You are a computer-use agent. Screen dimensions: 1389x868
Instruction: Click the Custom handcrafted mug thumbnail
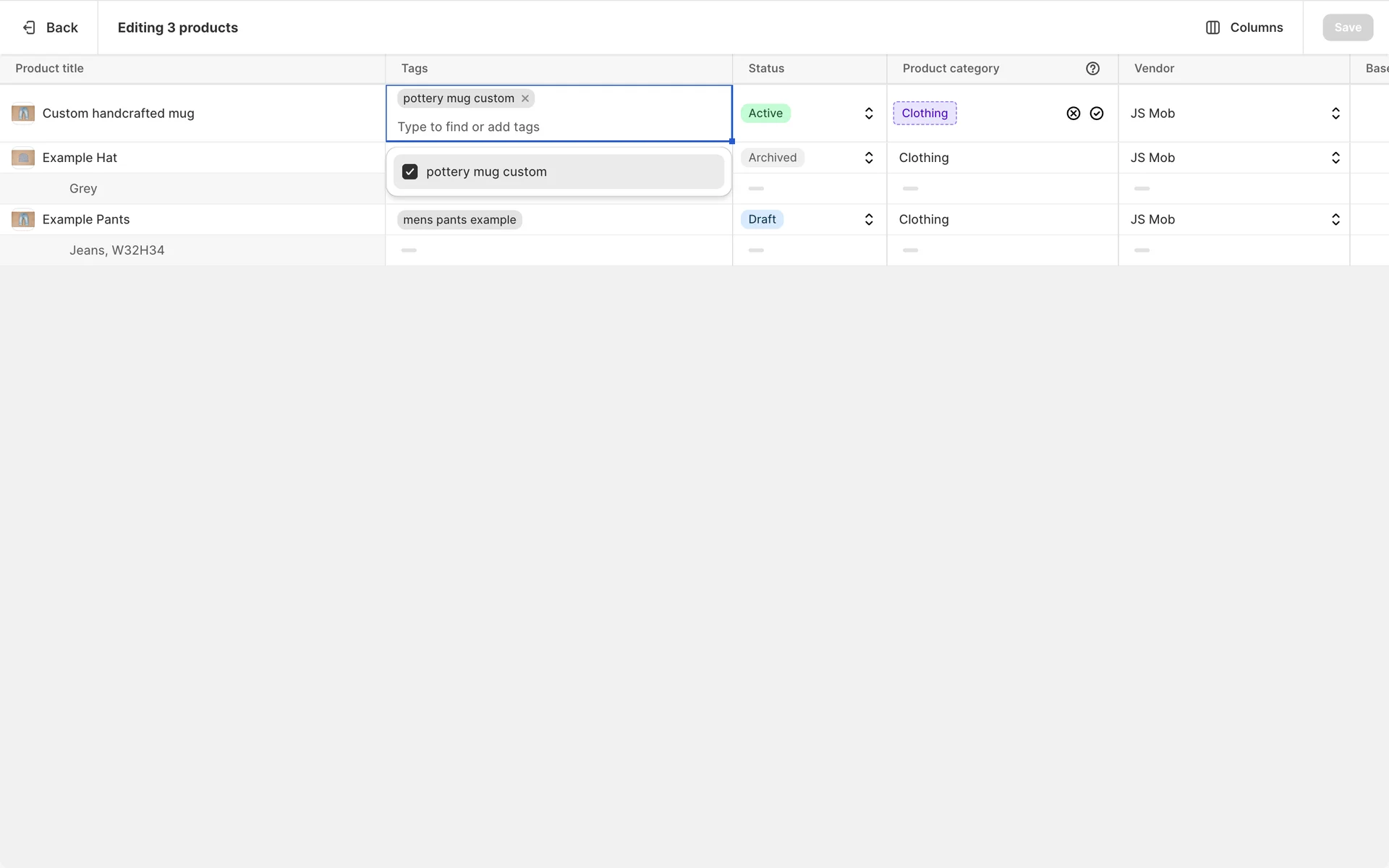23,114
